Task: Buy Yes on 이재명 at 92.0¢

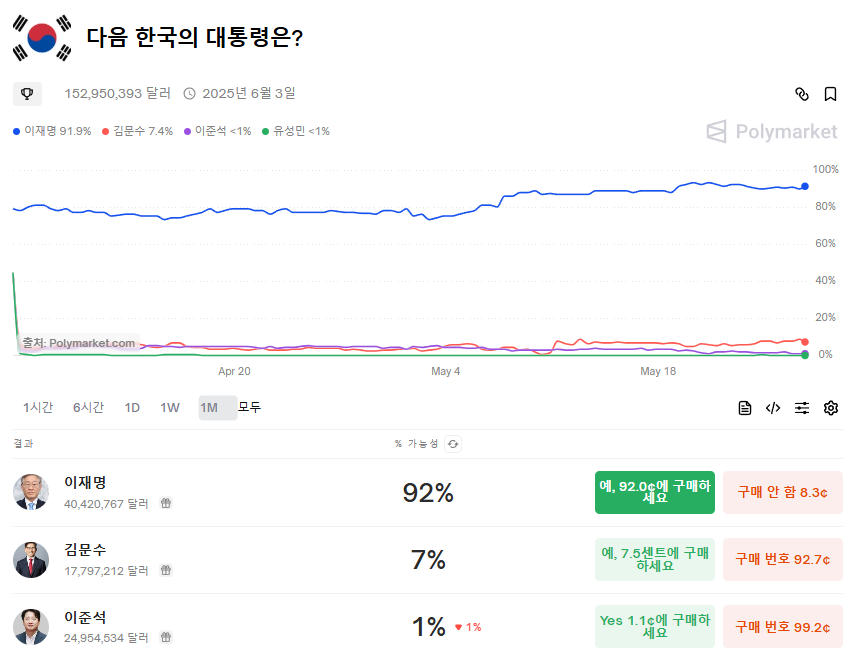Action: (x=655, y=492)
